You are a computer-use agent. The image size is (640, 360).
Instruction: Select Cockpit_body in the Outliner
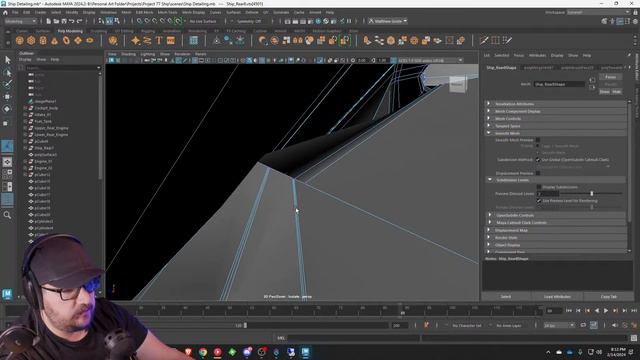46,108
